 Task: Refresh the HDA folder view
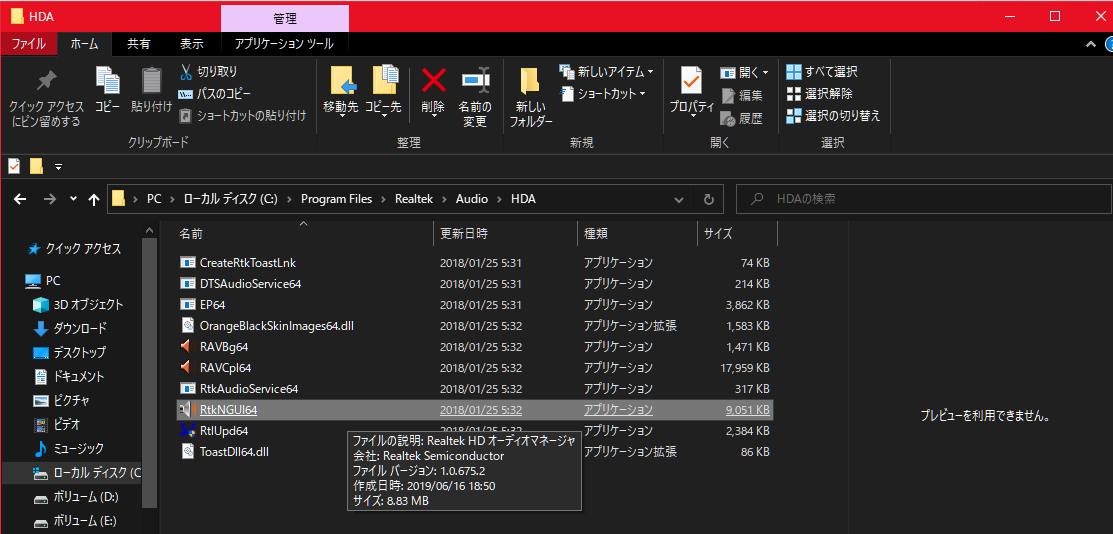point(708,200)
